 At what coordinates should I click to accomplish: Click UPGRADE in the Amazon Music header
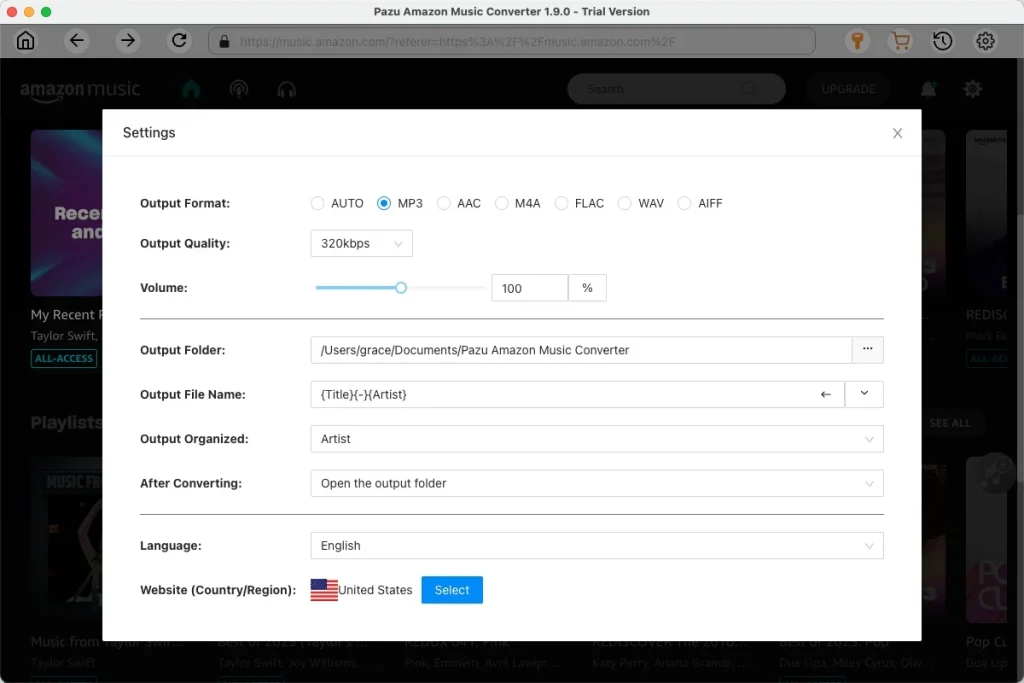point(847,89)
